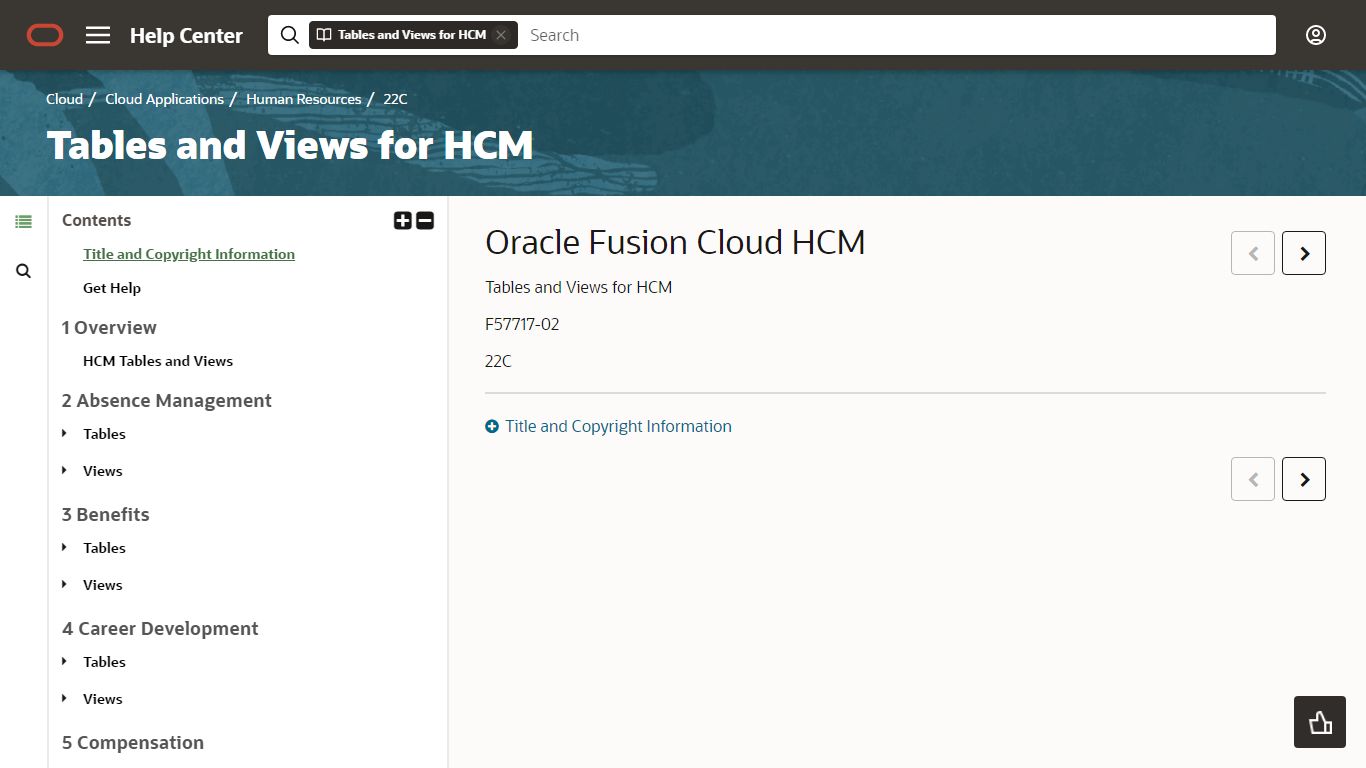This screenshot has height=768, width=1366.
Task: Select the 5 Compensation chapter heading
Action: pyautogui.click(x=132, y=742)
